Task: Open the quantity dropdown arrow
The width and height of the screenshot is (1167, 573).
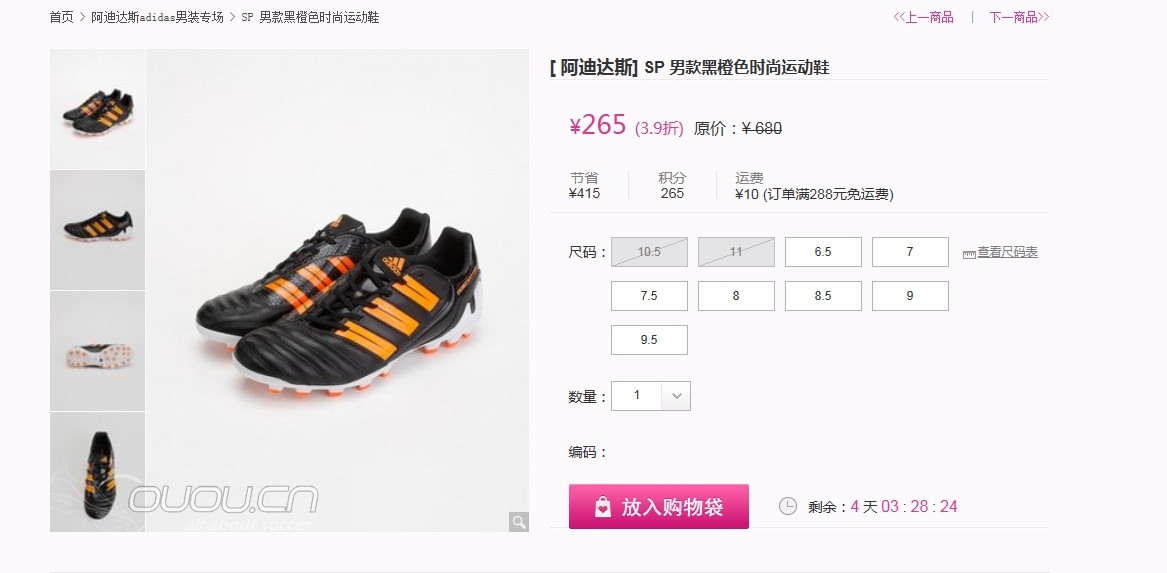Action: (676, 396)
